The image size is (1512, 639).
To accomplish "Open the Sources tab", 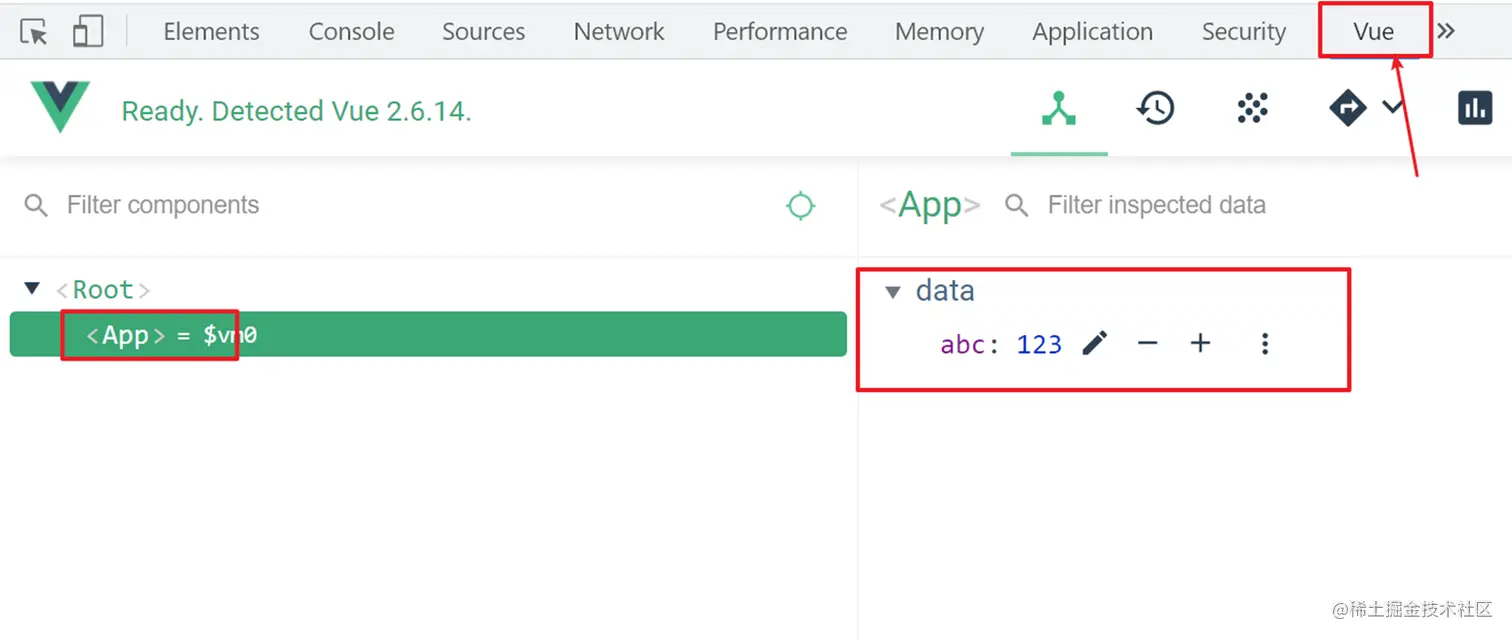I will [483, 32].
